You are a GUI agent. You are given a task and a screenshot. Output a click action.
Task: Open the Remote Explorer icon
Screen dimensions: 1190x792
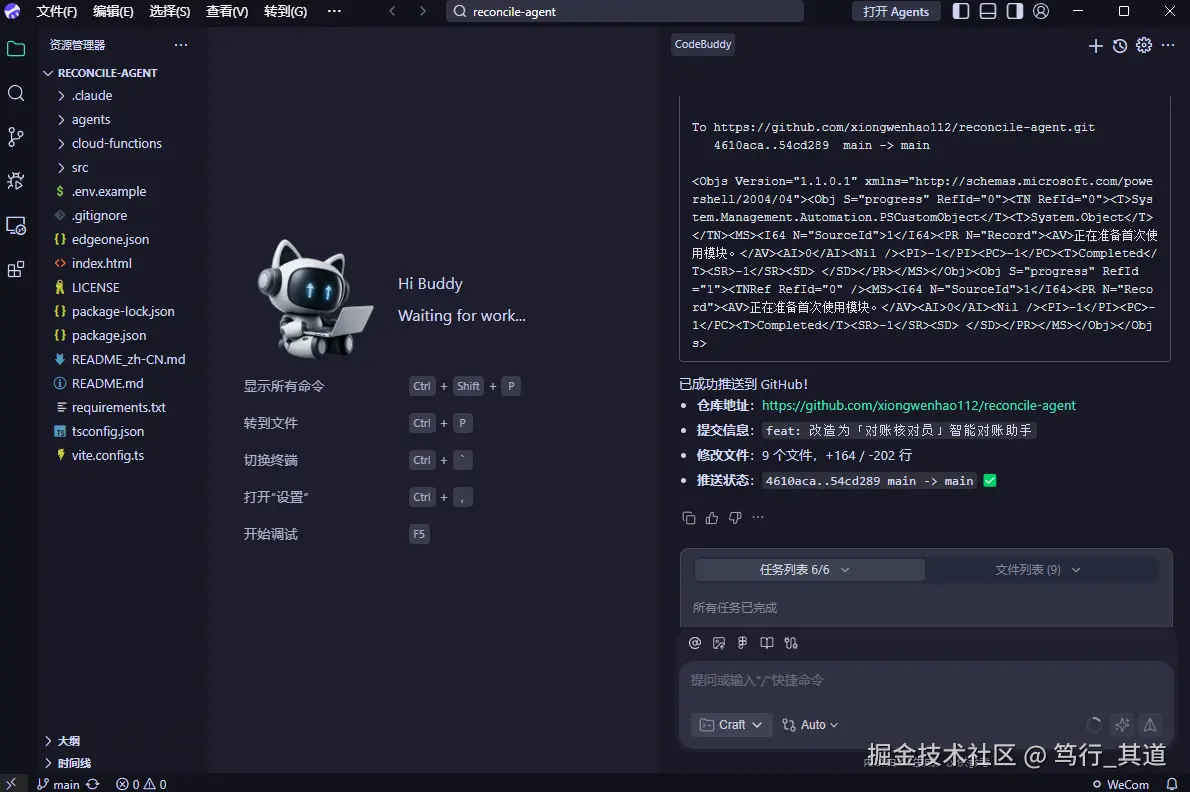16,225
